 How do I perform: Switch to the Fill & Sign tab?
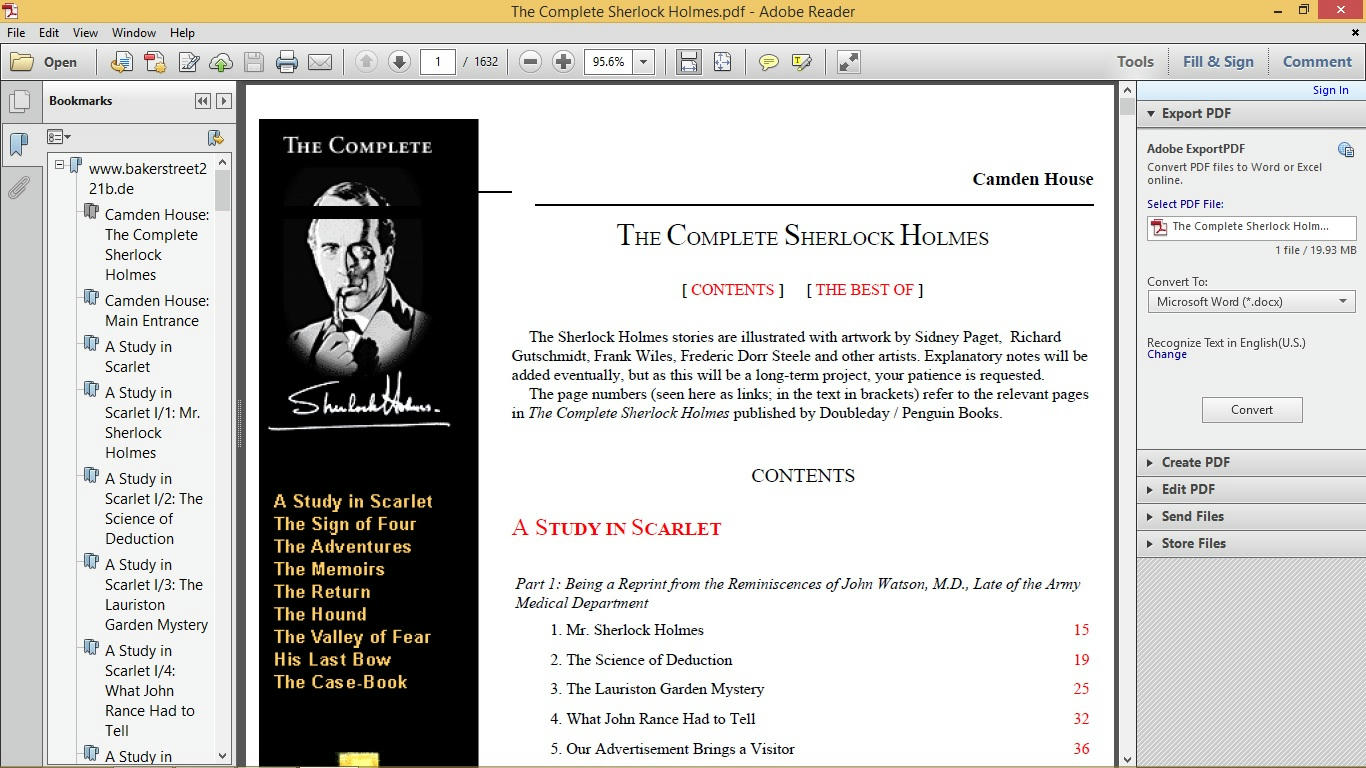pos(1218,62)
